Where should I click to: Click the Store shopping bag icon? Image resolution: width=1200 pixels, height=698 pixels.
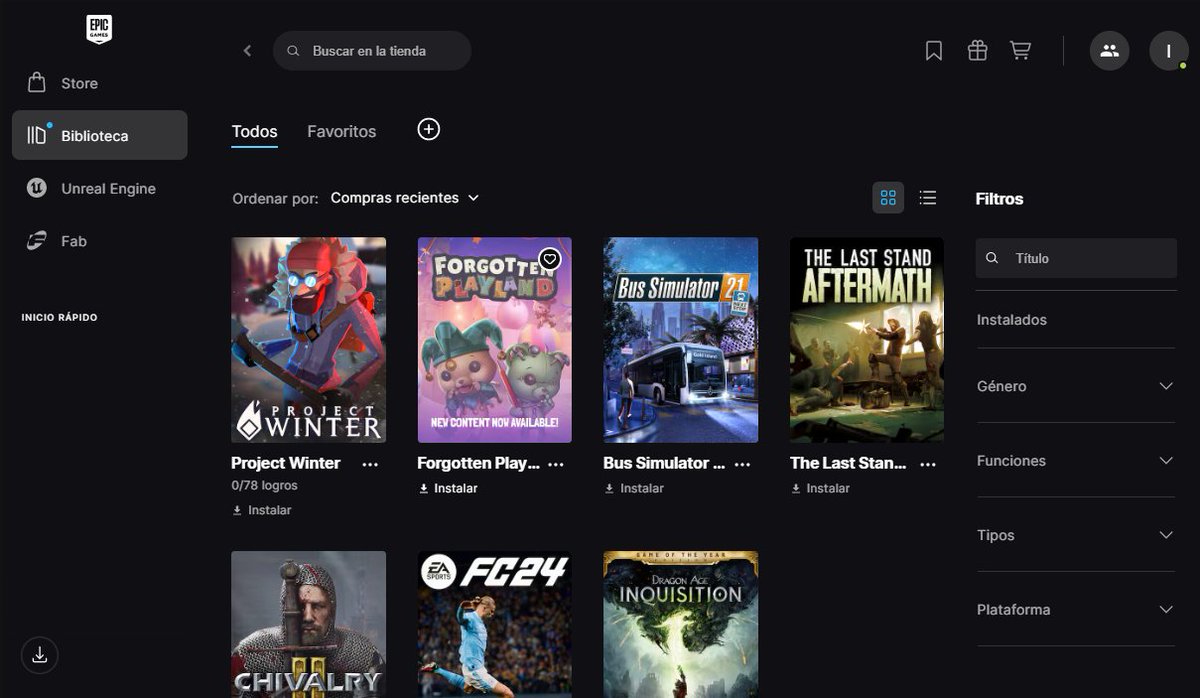tap(37, 82)
